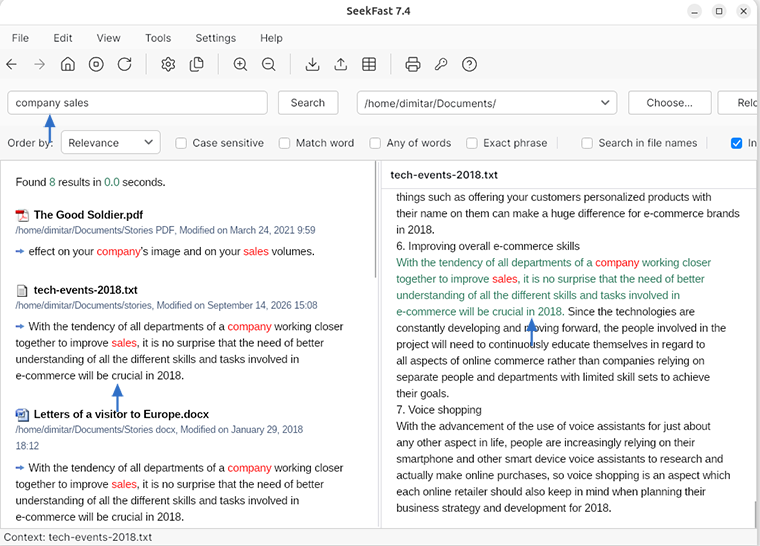
Task: Open the Edit menu
Action: [63, 38]
